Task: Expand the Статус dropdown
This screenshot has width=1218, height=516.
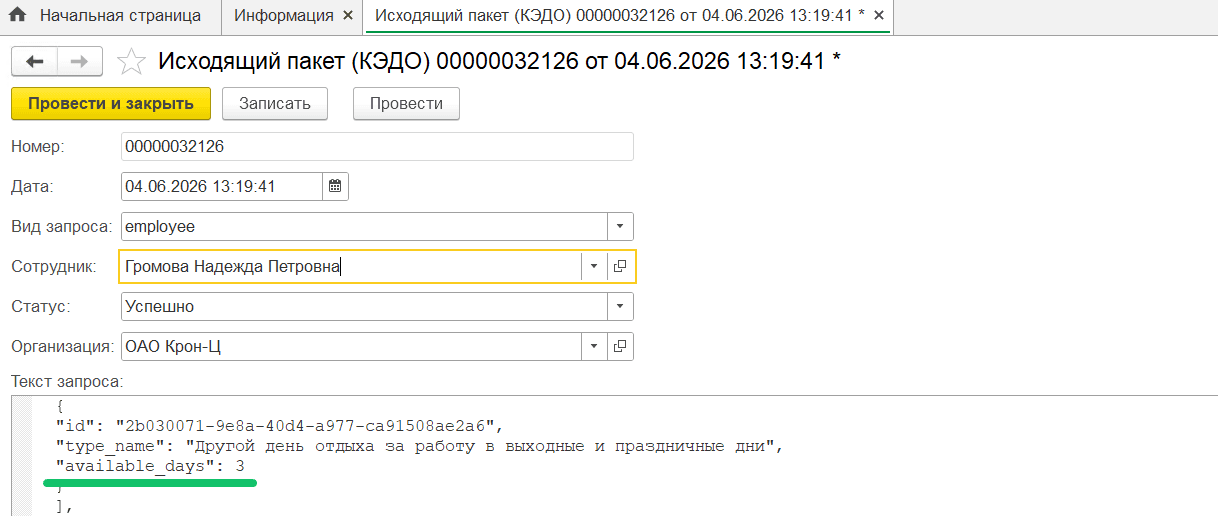Action: [620, 306]
